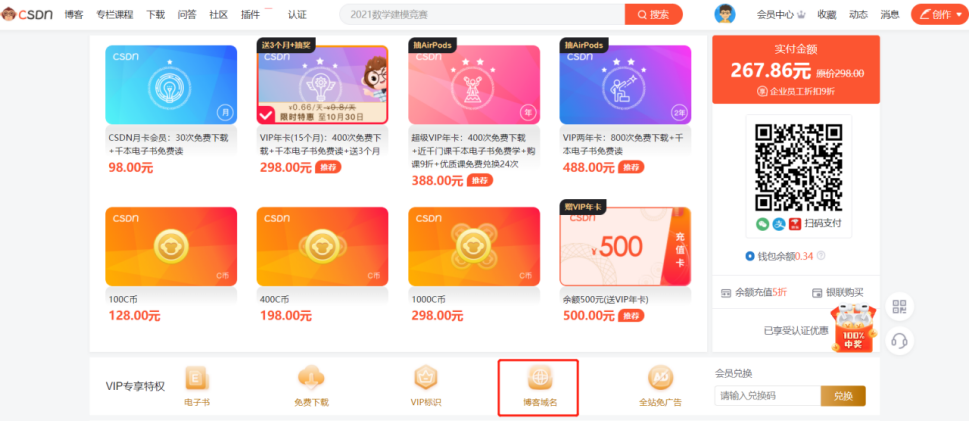Screen dimensions: 969x421
Task: Click the 余额充值5折 link
Action: [x=754, y=292]
